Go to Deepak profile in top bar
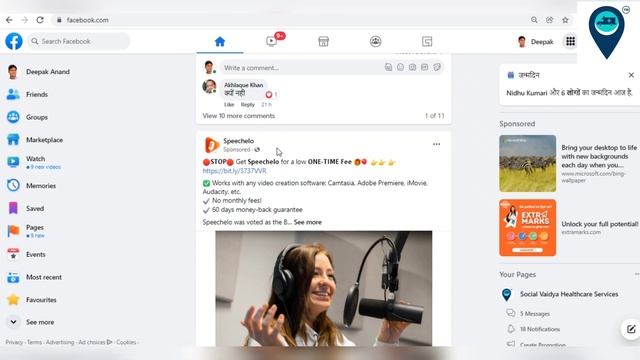The height and width of the screenshot is (360, 640). click(x=535, y=41)
